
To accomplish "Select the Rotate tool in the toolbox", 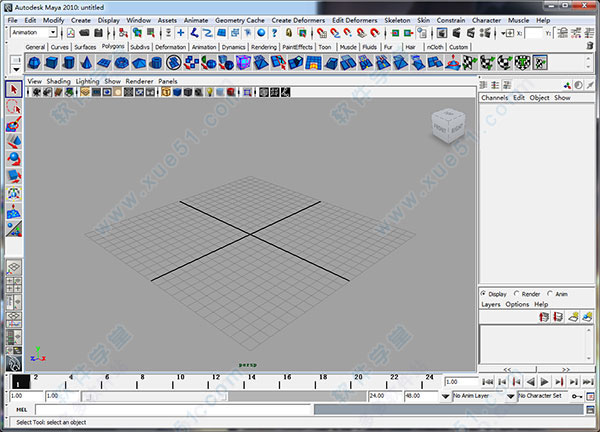I will (x=14, y=159).
